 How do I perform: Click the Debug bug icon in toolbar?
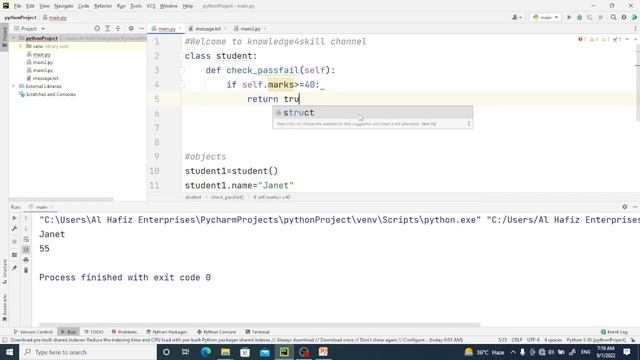(580, 18)
